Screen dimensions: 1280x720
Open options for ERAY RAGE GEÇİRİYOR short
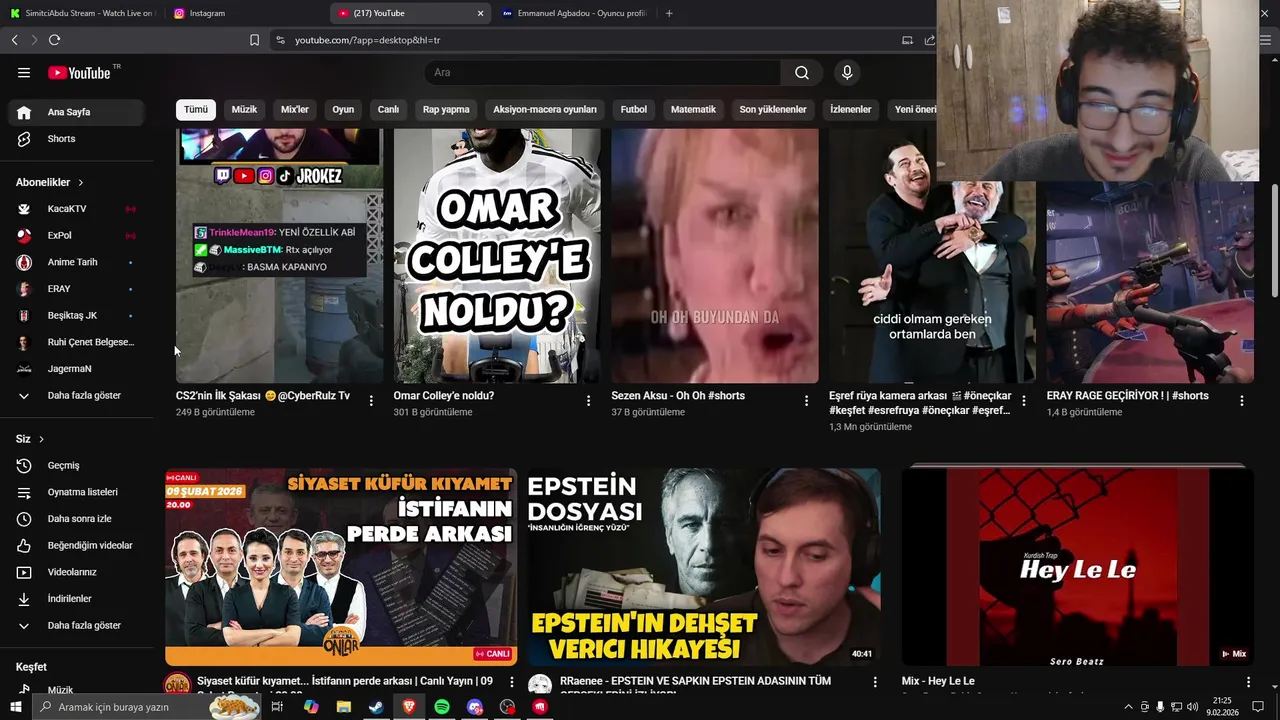pyautogui.click(x=1242, y=400)
